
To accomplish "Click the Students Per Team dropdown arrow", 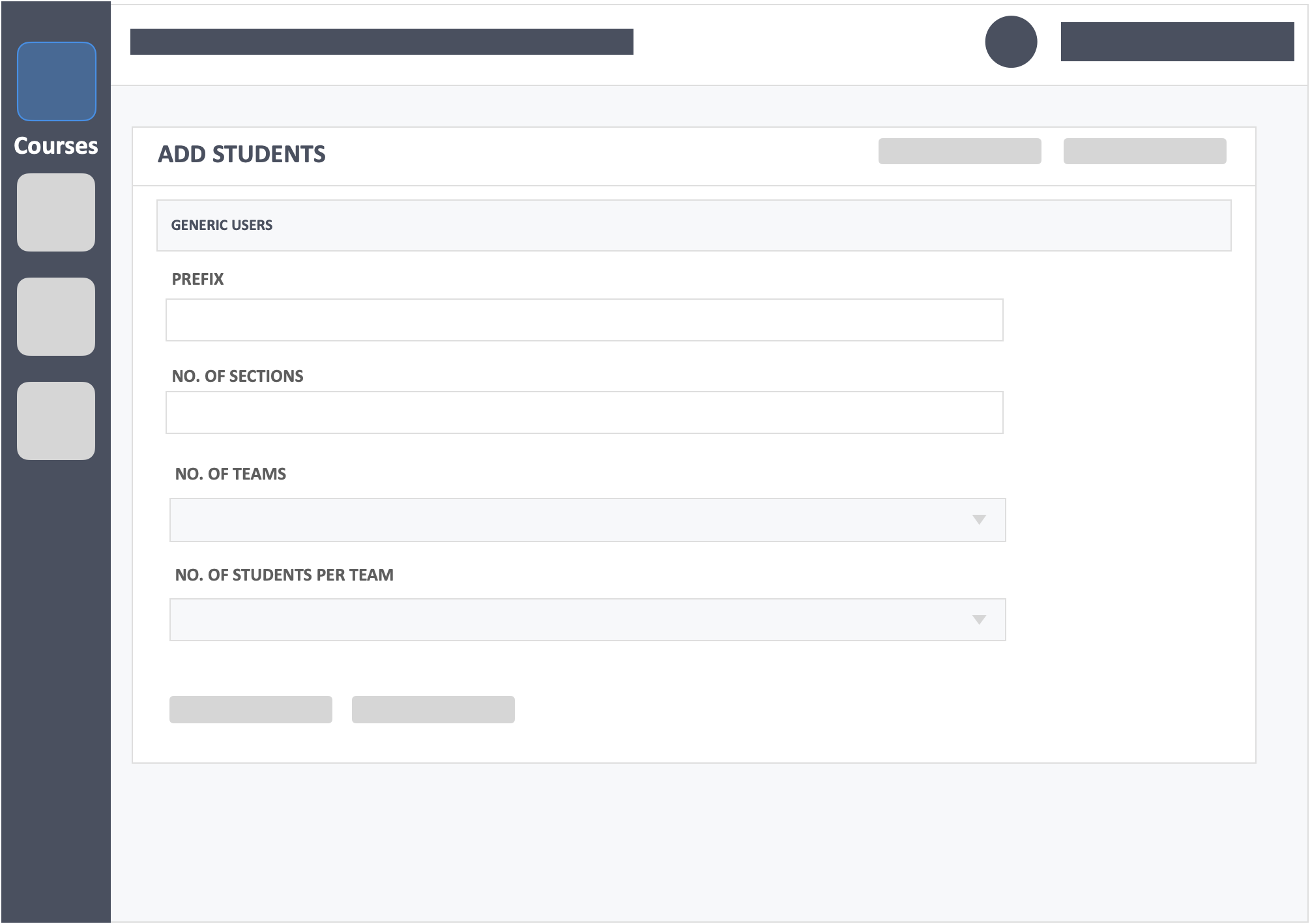I will pyautogui.click(x=979, y=620).
